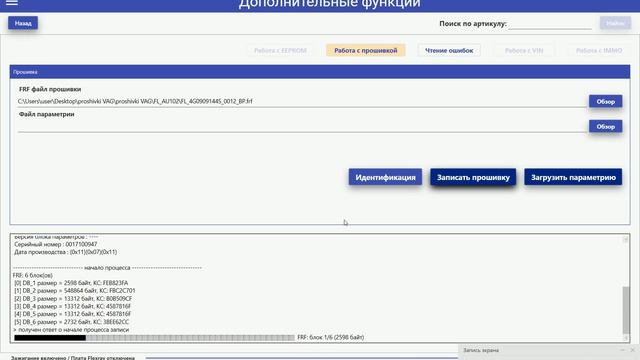640x360 pixels.
Task: Click the начало процесса separator line
Action: pos(107,268)
